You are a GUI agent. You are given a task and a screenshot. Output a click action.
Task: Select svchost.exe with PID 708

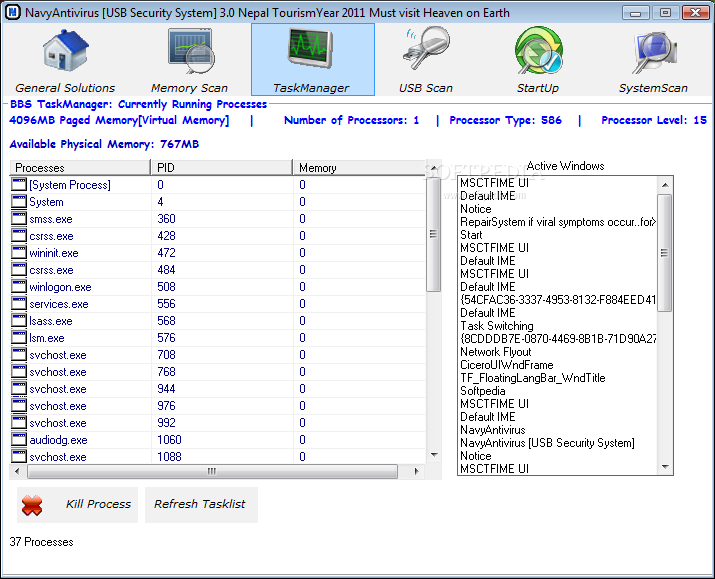[x=58, y=355]
